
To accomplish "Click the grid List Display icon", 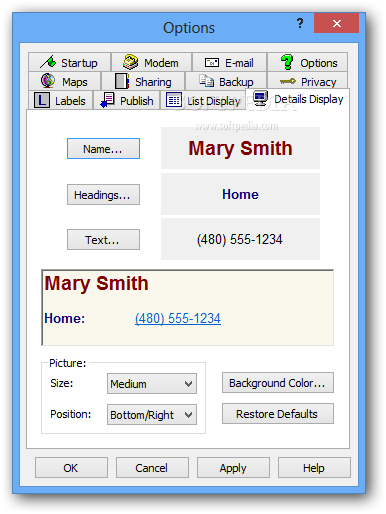I will tap(174, 100).
